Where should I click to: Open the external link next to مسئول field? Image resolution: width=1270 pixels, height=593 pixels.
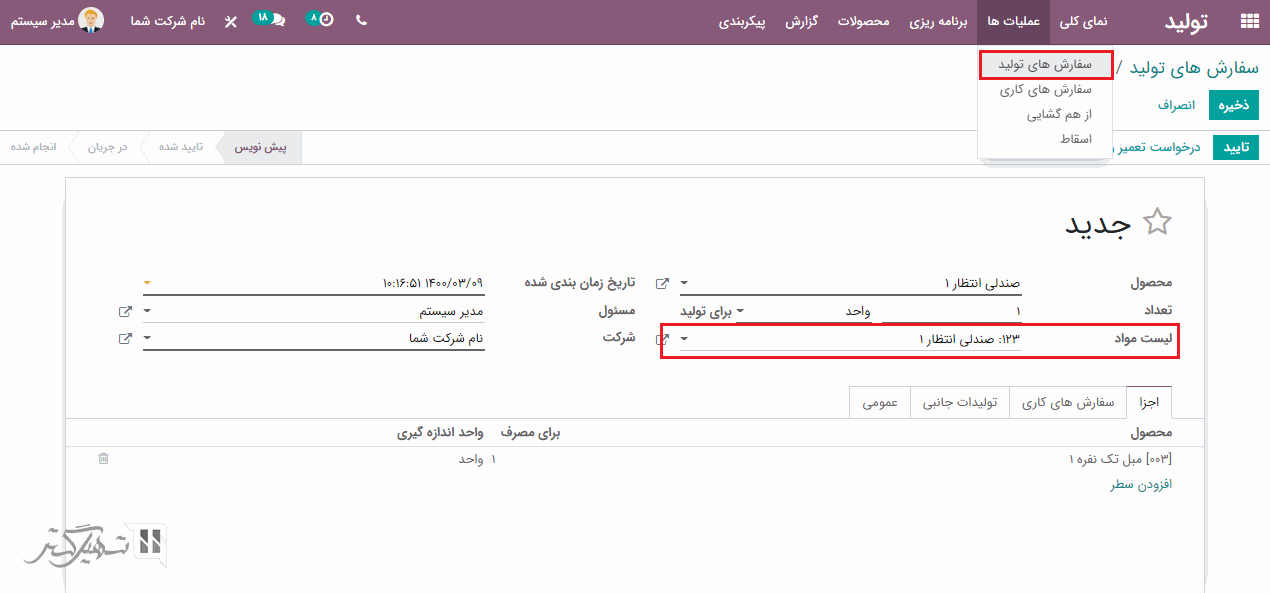point(125,312)
